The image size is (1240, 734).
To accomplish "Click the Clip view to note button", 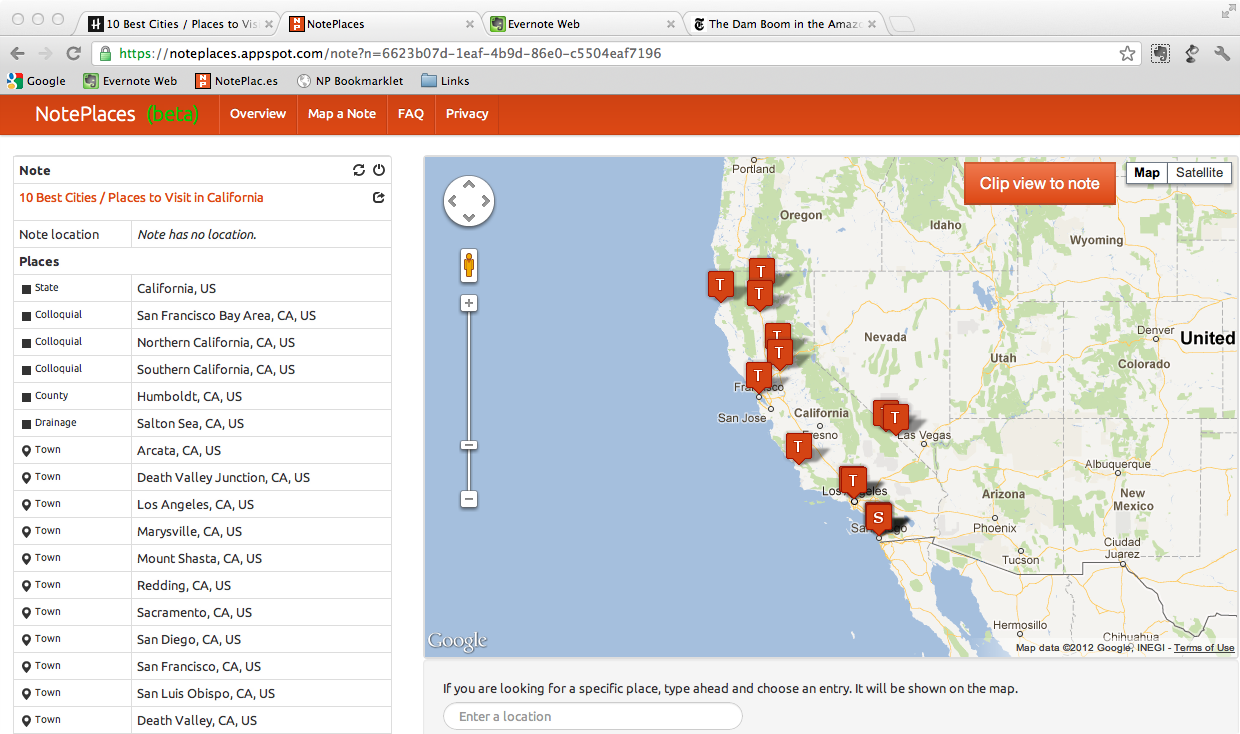I will pos(1039,183).
